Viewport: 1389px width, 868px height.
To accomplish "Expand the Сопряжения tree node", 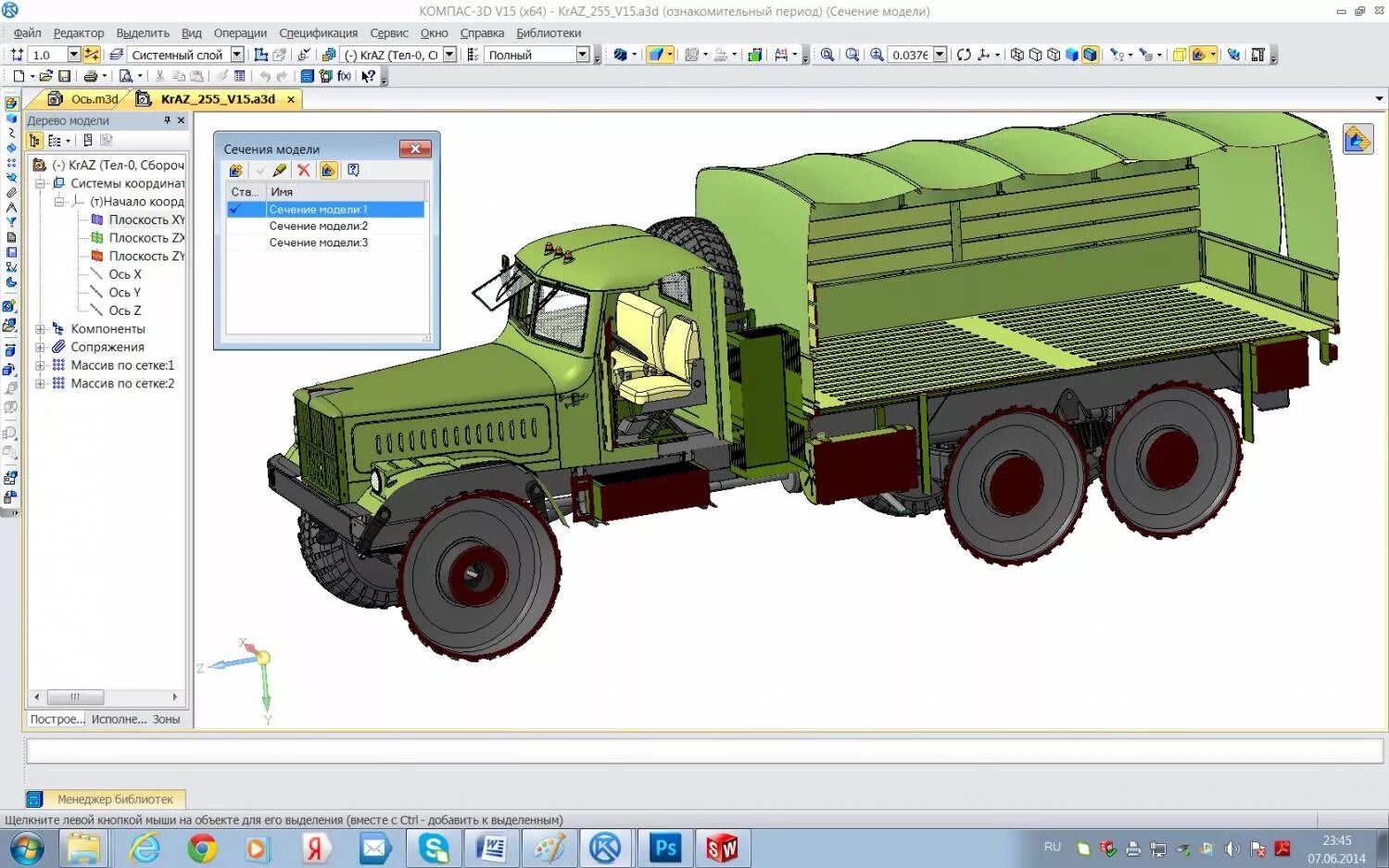I will point(41,347).
